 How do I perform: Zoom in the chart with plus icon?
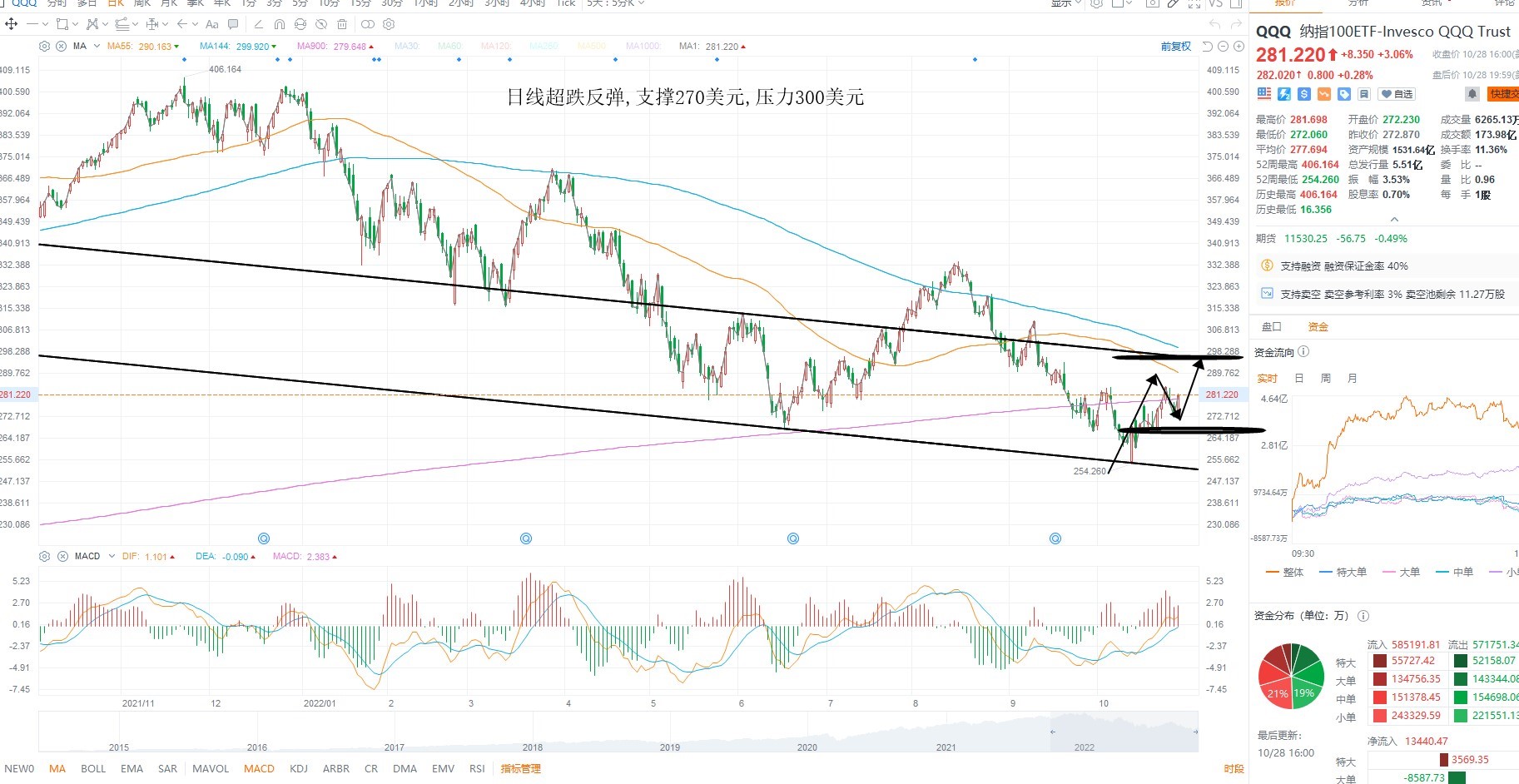click(x=1239, y=47)
